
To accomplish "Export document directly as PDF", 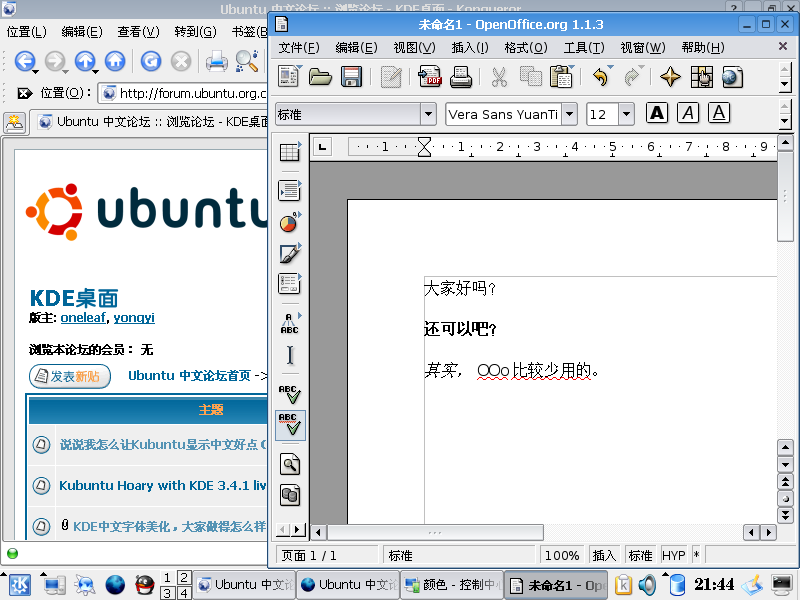I will (430, 77).
